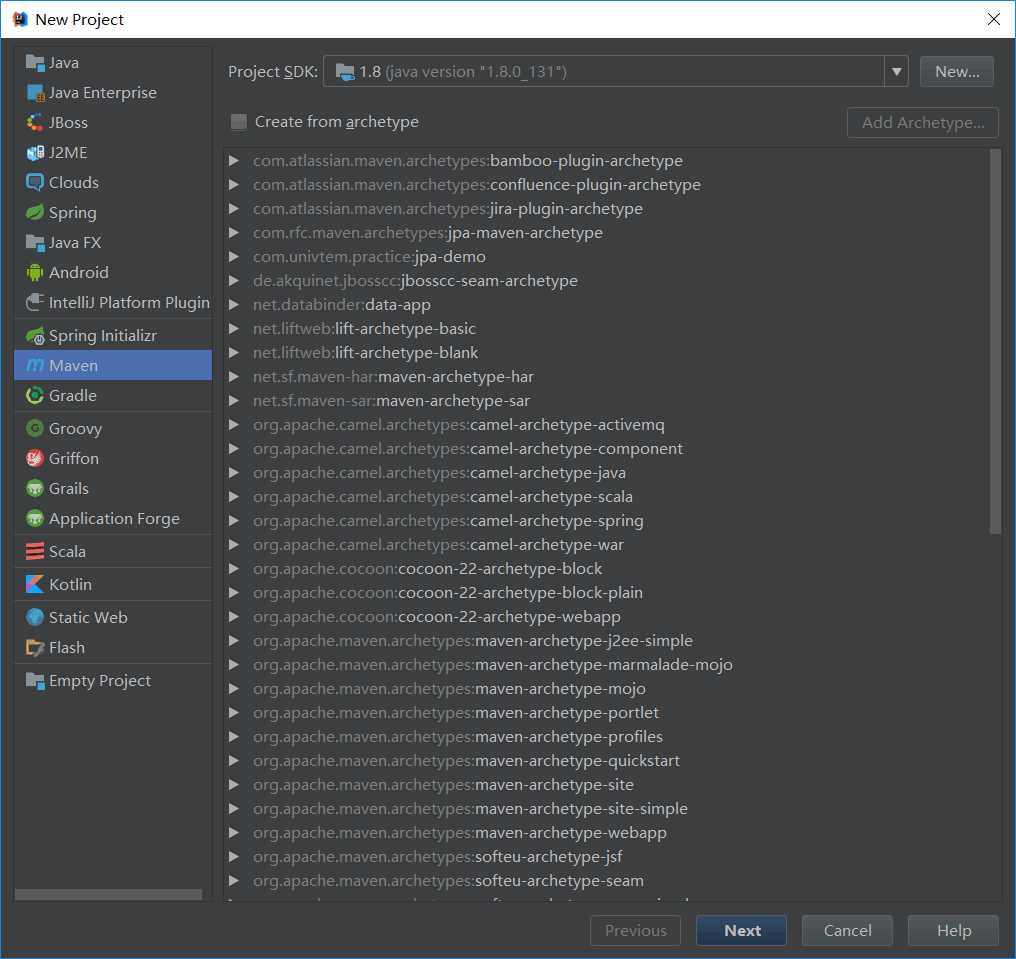Select the Android robot icon

click(34, 272)
